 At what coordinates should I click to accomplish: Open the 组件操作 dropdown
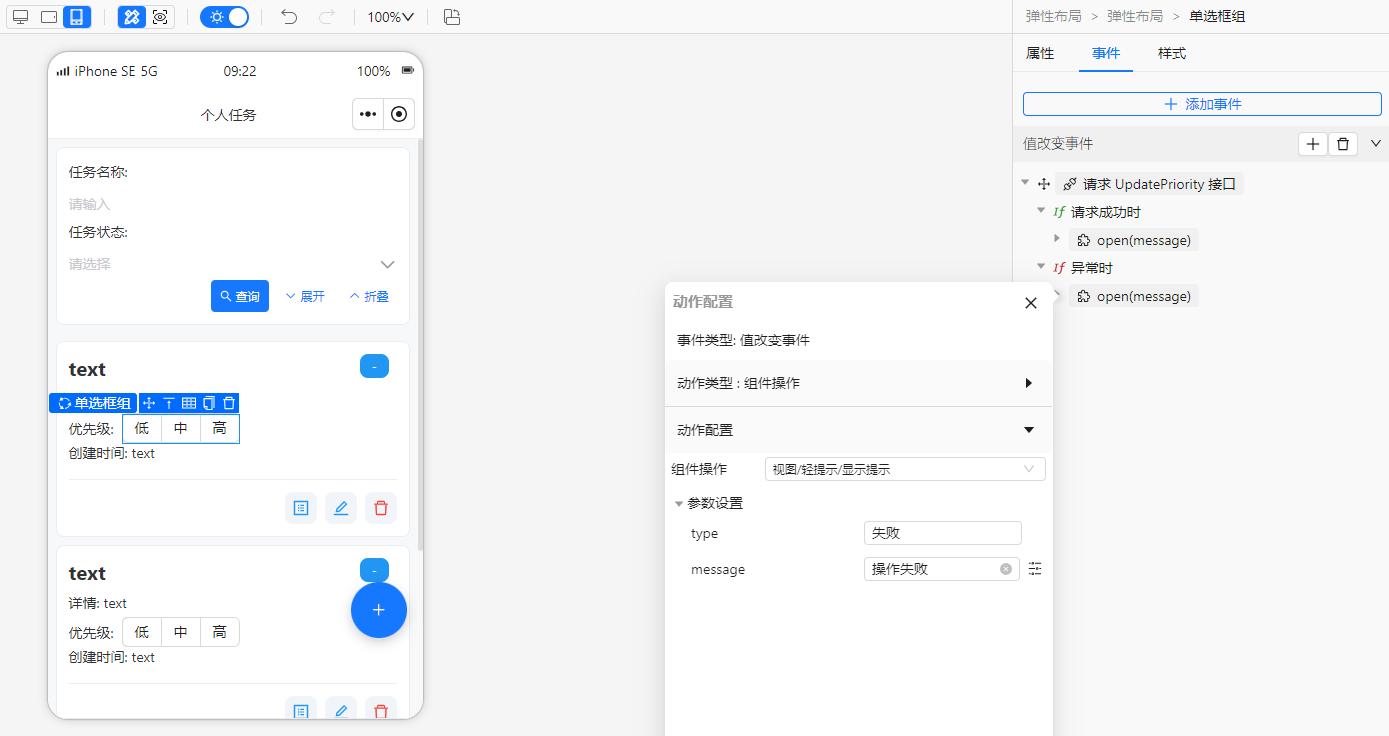(904, 469)
